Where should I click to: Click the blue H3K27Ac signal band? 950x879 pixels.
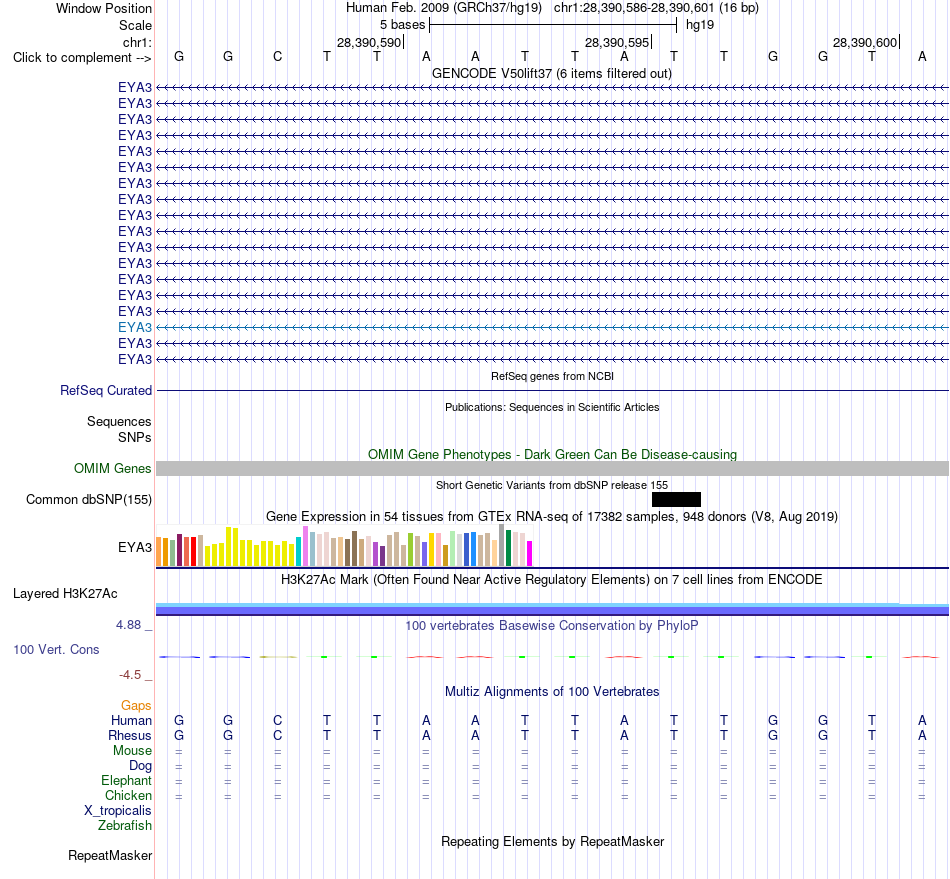[553, 609]
